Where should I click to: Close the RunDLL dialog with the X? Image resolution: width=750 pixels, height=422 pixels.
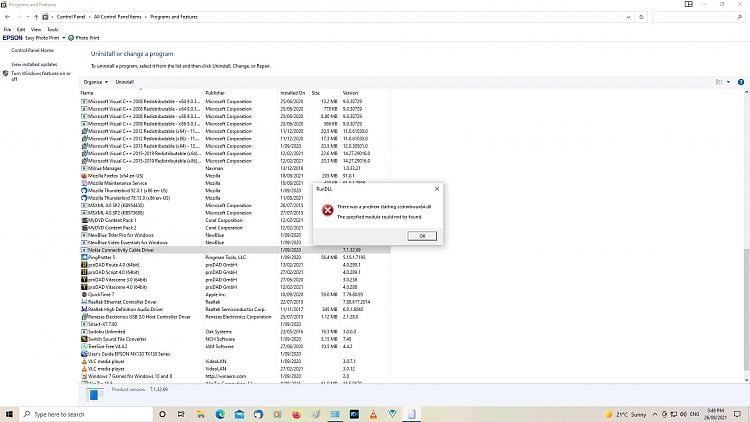(x=437, y=189)
